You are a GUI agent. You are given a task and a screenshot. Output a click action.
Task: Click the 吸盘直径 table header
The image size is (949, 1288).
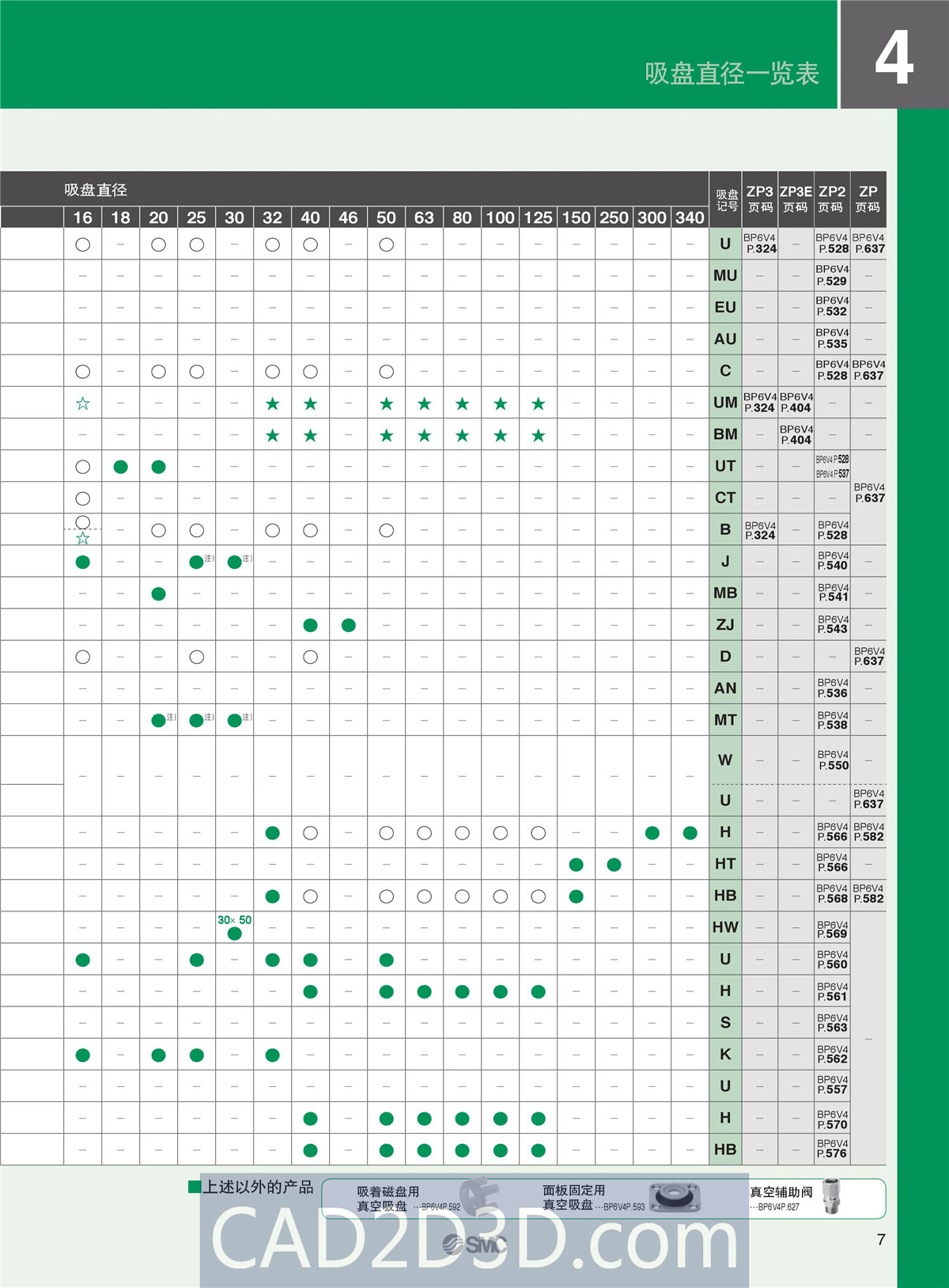point(96,190)
